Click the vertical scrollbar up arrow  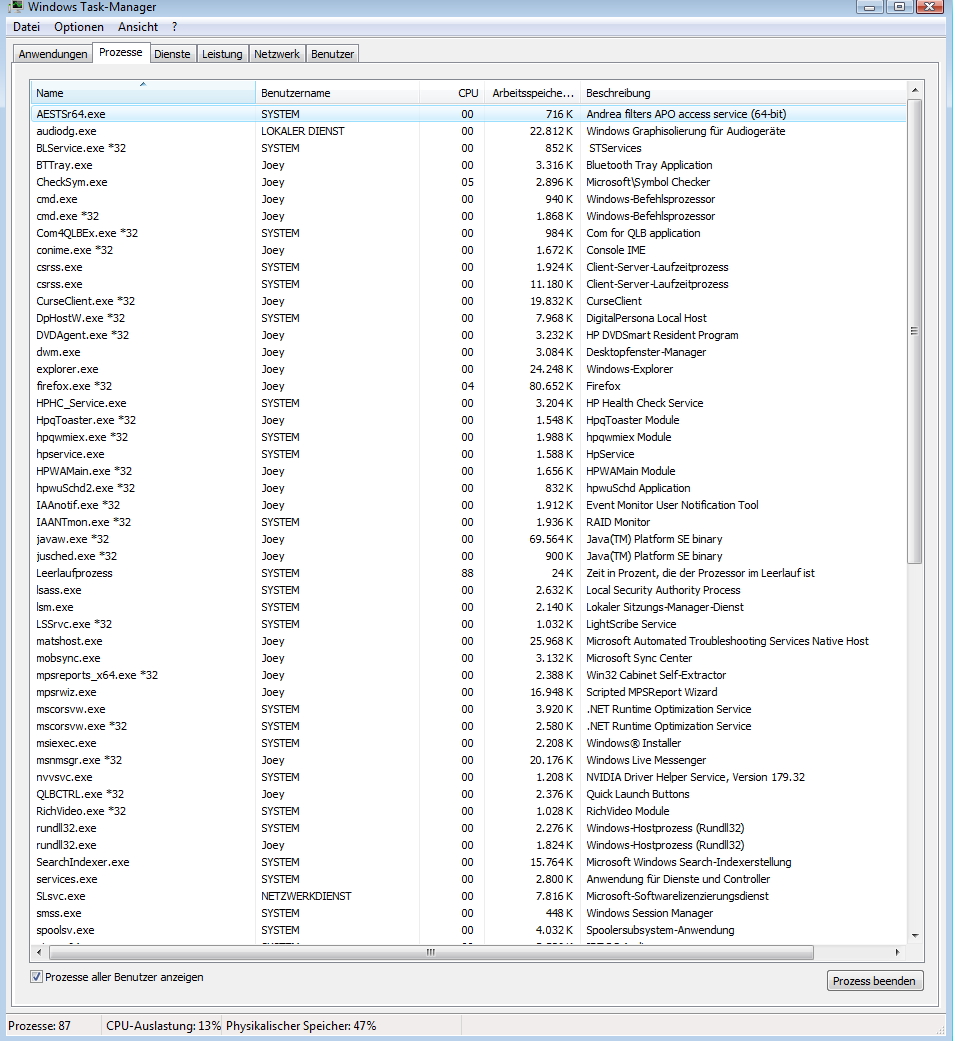coord(915,90)
